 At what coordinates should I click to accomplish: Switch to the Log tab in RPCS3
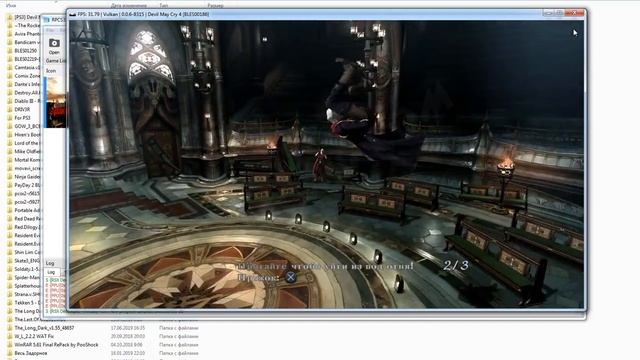coord(51,272)
